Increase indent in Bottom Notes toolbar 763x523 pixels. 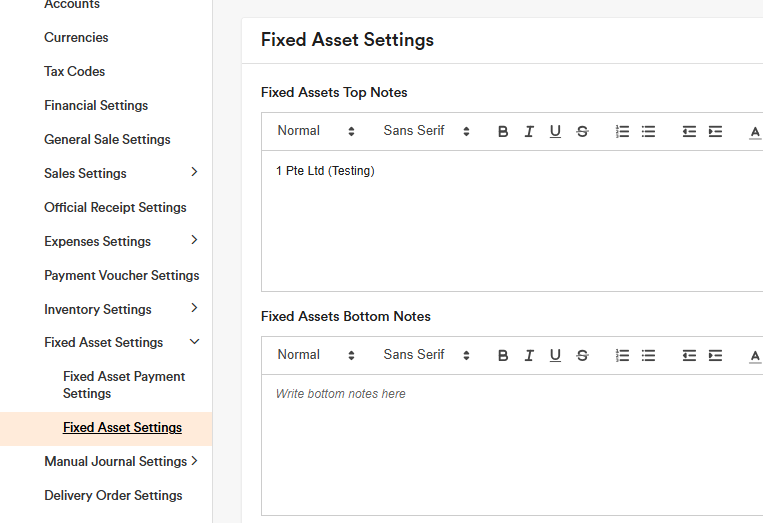coord(715,356)
